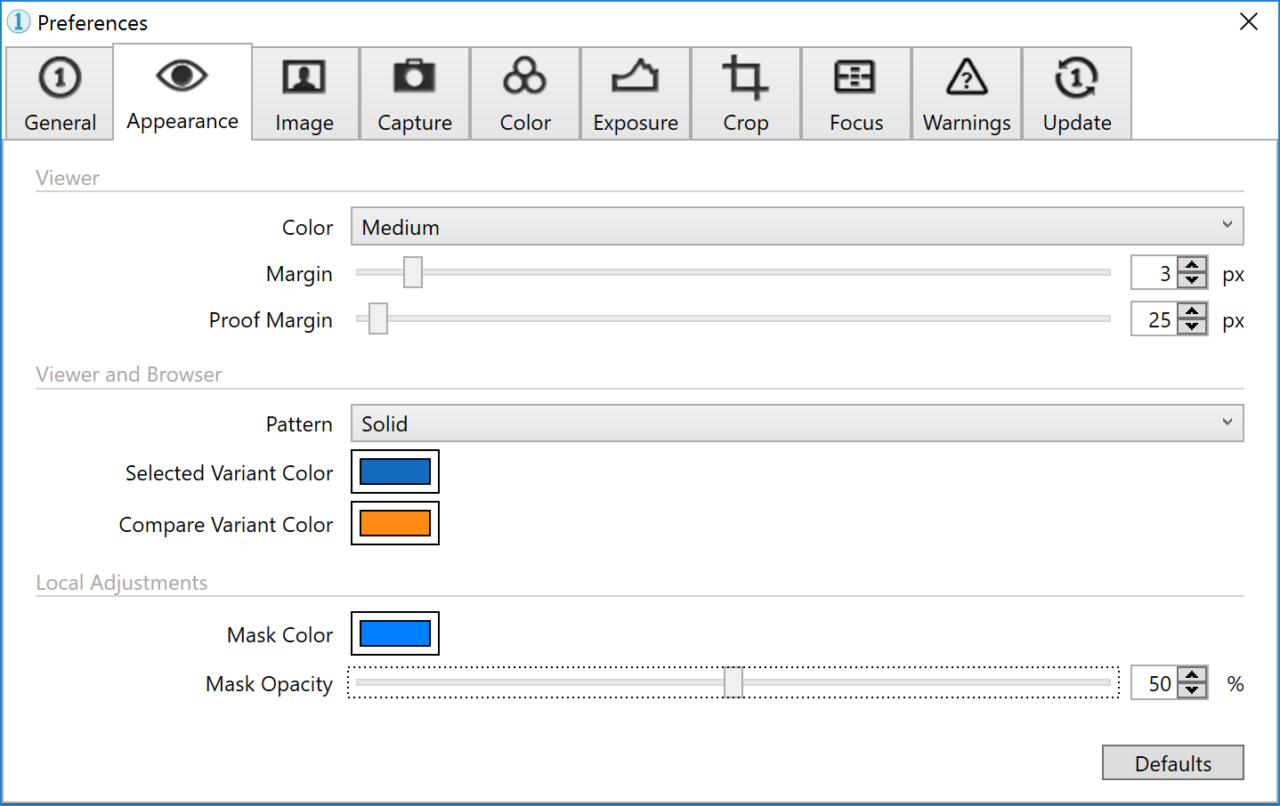Click the Selected Variant Color swatch
The width and height of the screenshot is (1280, 806).
[x=394, y=471]
